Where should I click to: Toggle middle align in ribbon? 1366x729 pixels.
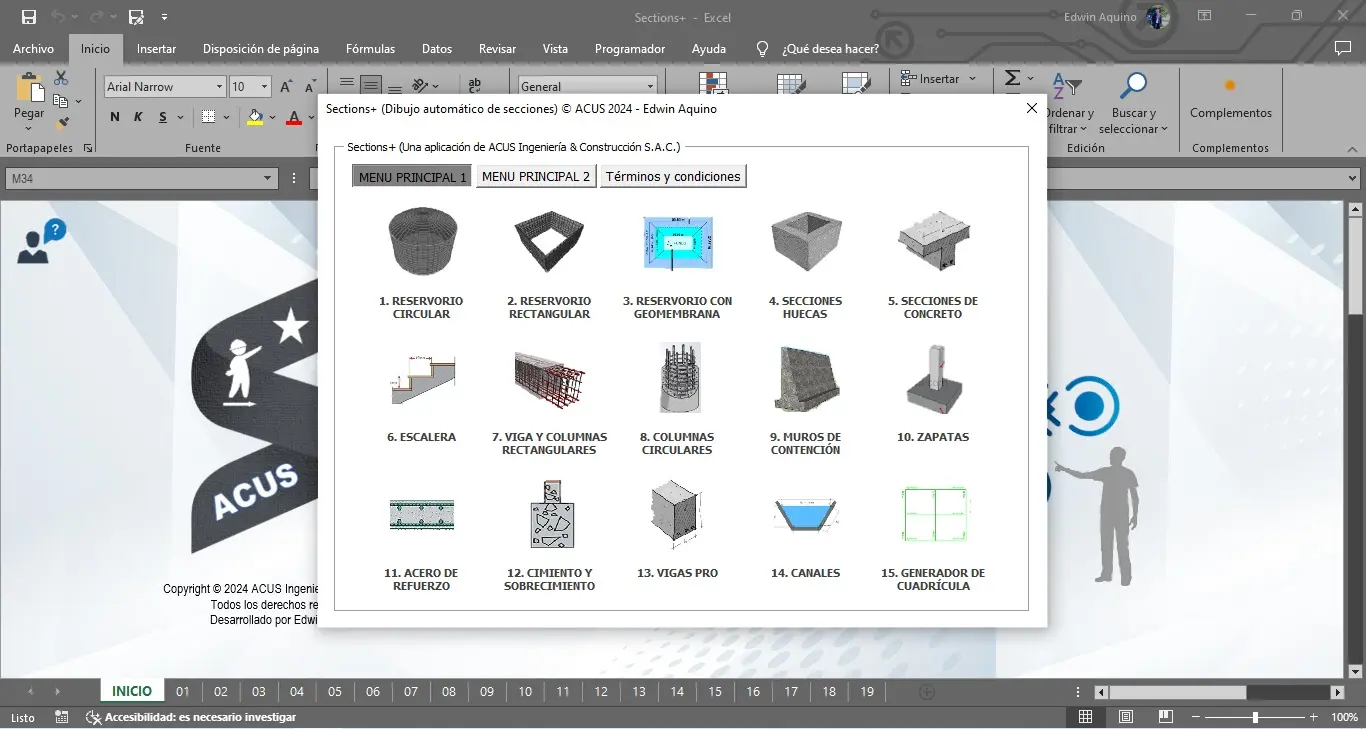tap(371, 84)
